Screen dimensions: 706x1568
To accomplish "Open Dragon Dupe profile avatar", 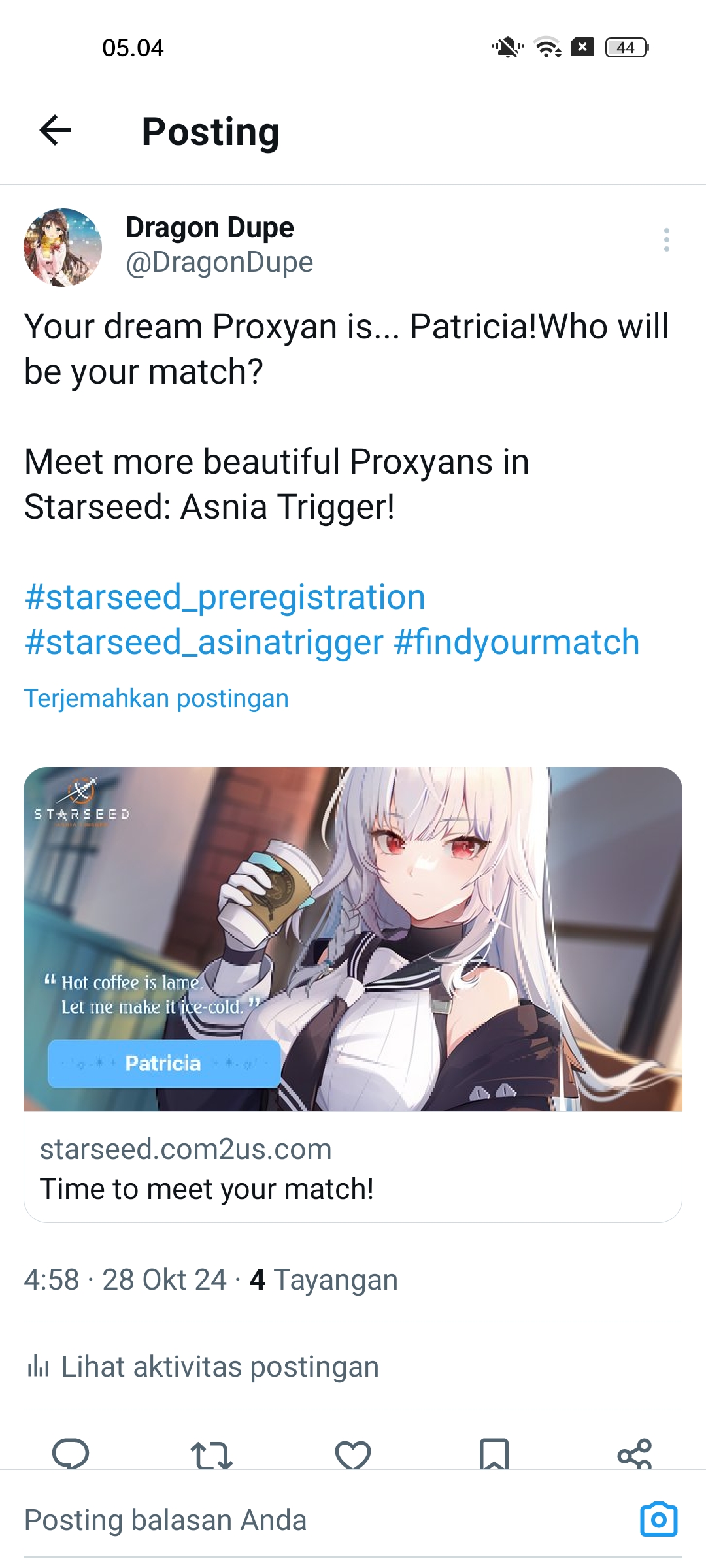I will click(x=63, y=248).
